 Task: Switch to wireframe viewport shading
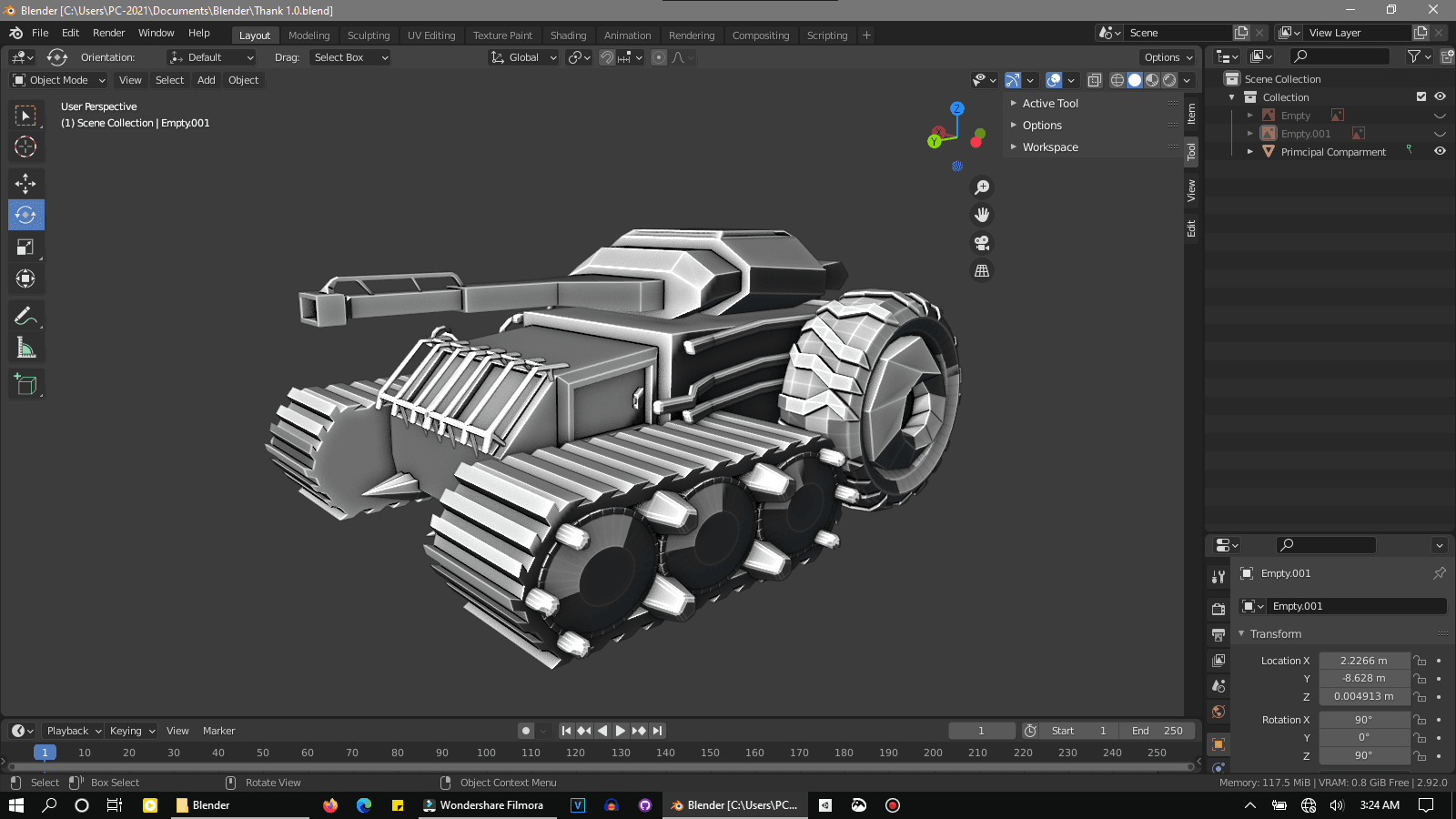pyautogui.click(x=1117, y=80)
